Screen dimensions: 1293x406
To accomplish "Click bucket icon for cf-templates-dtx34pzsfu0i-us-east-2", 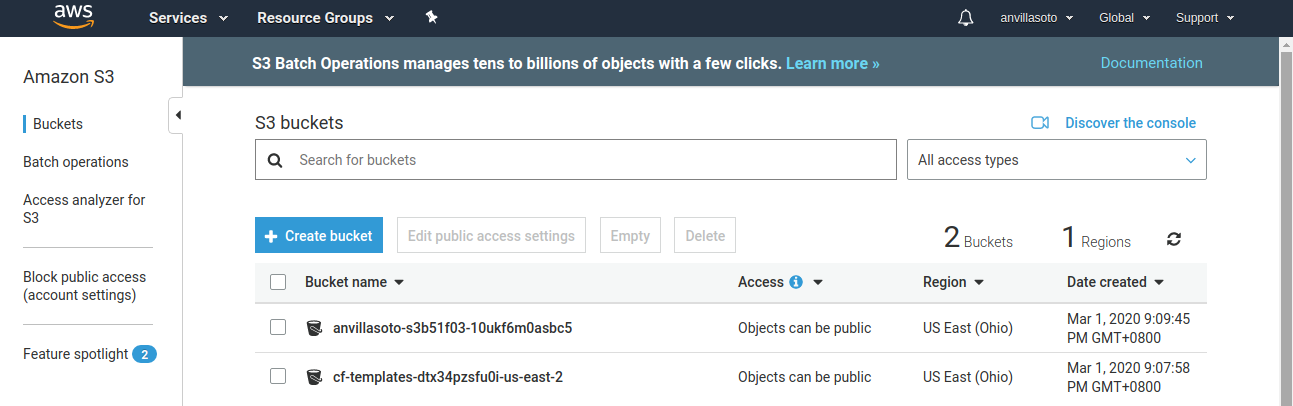I will tap(314, 377).
